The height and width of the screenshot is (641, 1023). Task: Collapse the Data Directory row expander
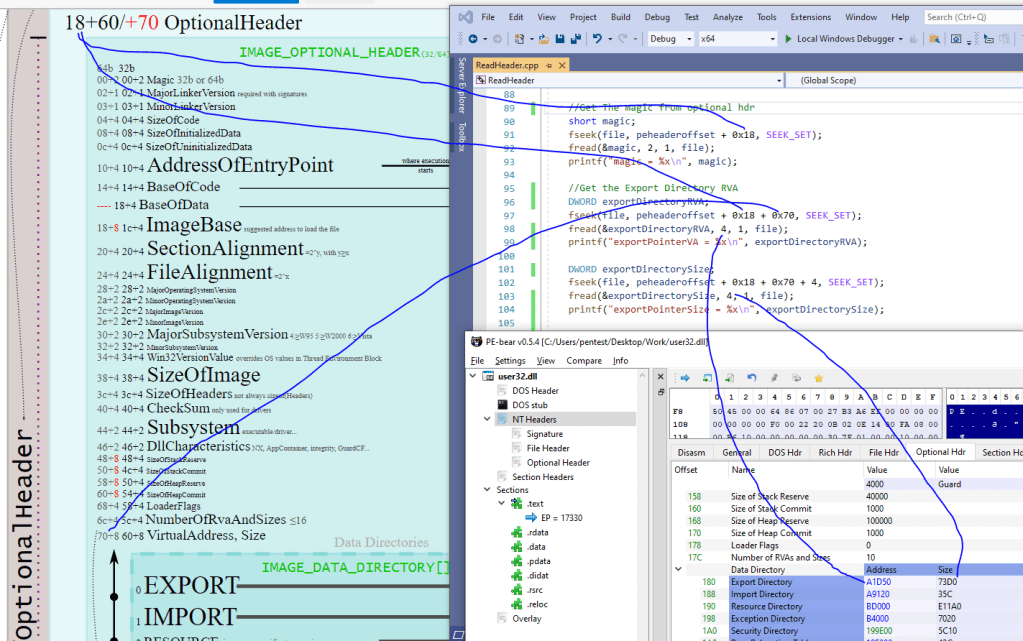point(678,570)
